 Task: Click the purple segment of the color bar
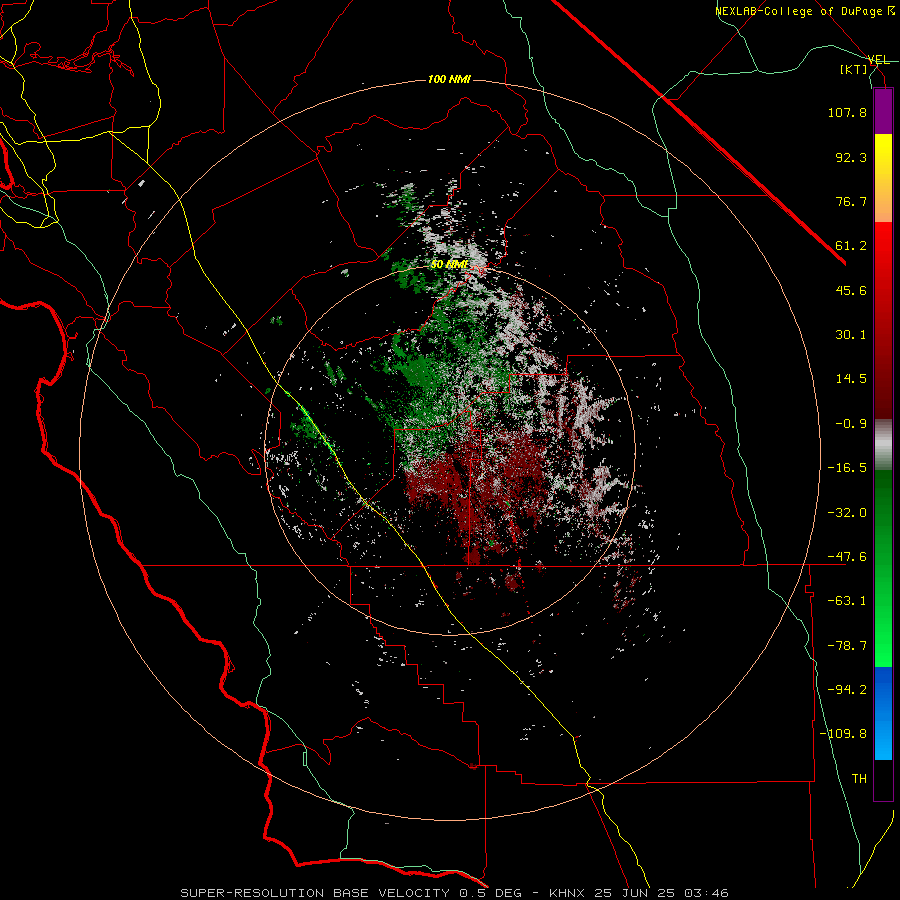coord(883,111)
